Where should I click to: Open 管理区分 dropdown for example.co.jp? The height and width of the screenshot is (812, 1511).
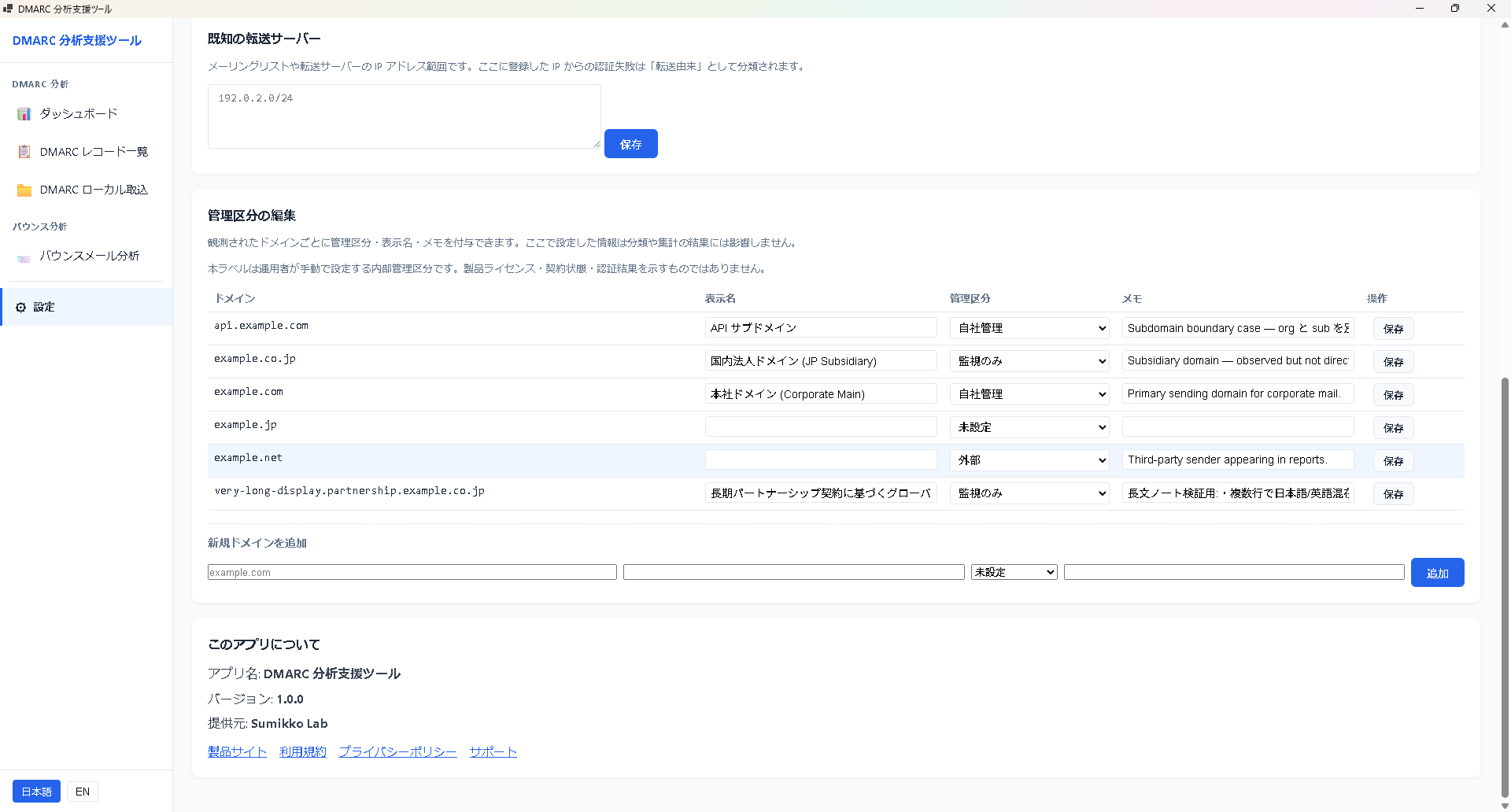click(x=1029, y=361)
